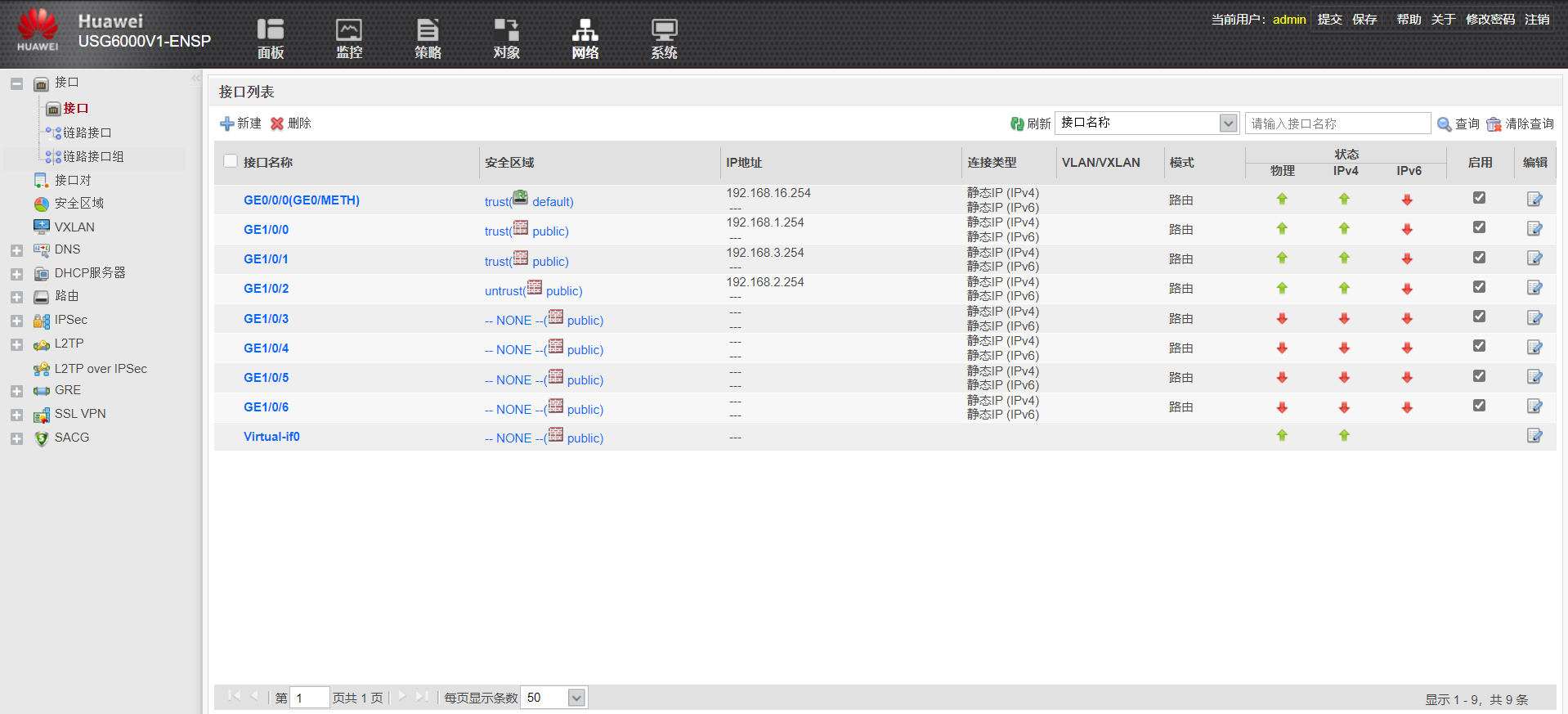
Task: Switch to the 对象 object tab
Action: pyautogui.click(x=506, y=38)
